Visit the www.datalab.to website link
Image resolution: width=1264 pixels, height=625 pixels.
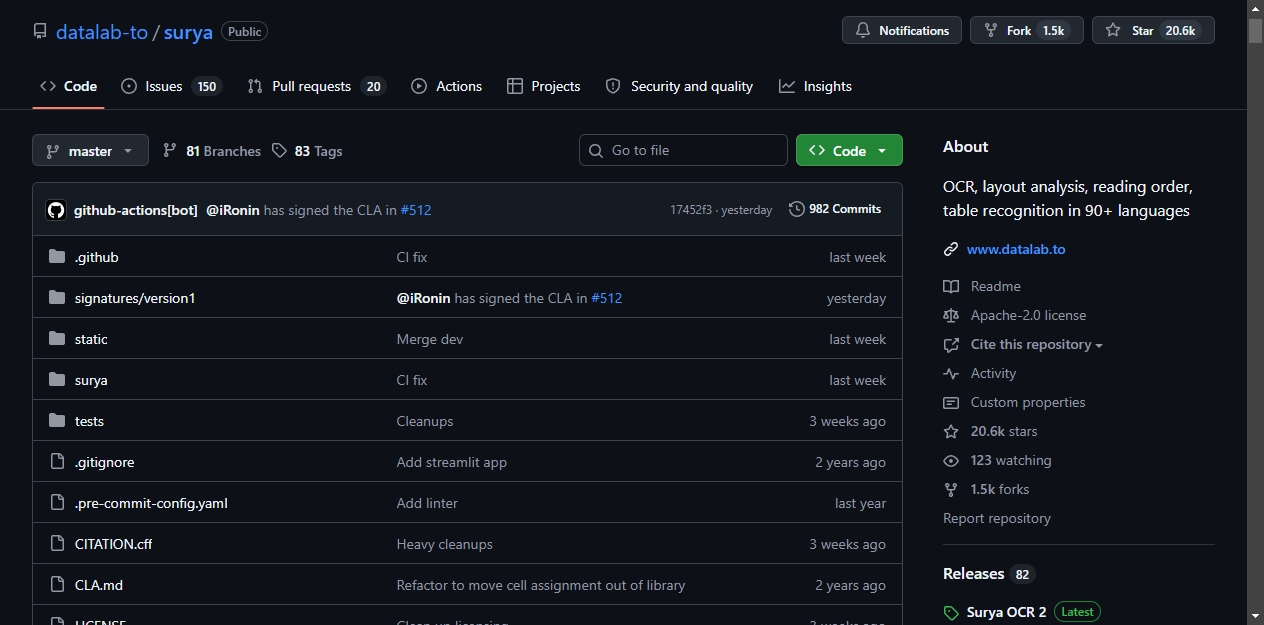(x=1016, y=249)
